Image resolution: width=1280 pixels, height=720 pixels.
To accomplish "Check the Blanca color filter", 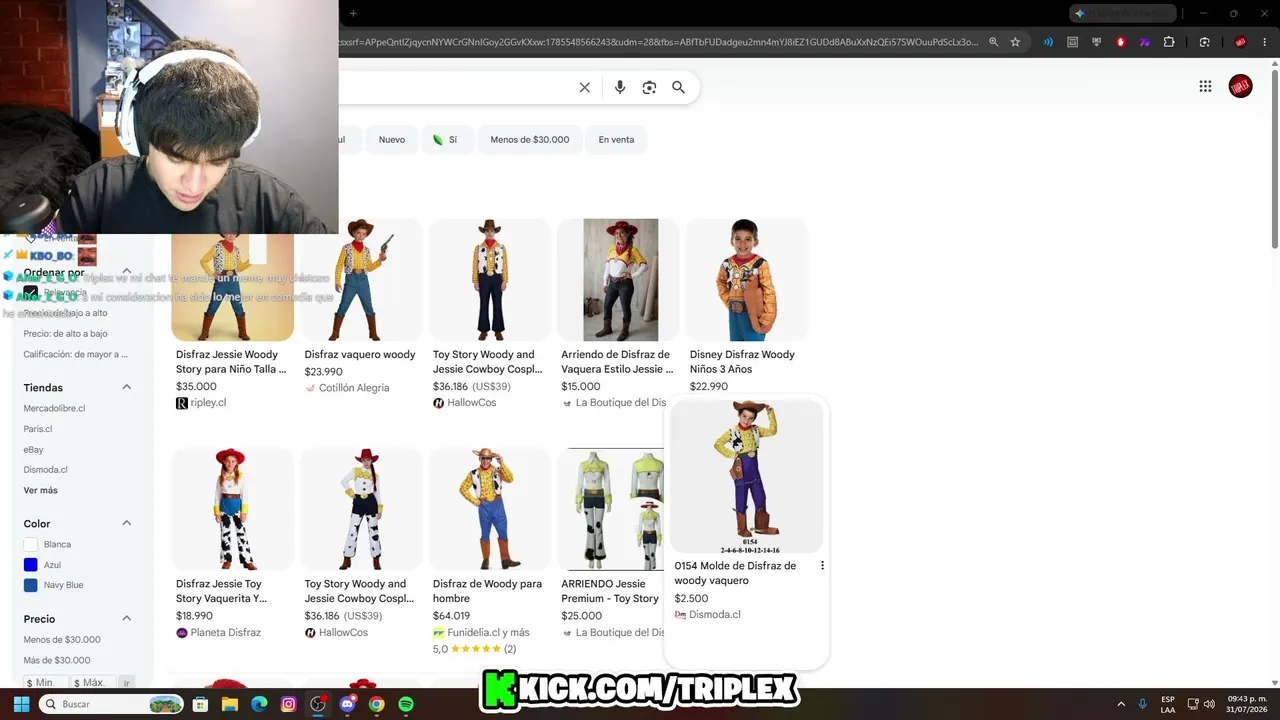I will pyautogui.click(x=30, y=544).
